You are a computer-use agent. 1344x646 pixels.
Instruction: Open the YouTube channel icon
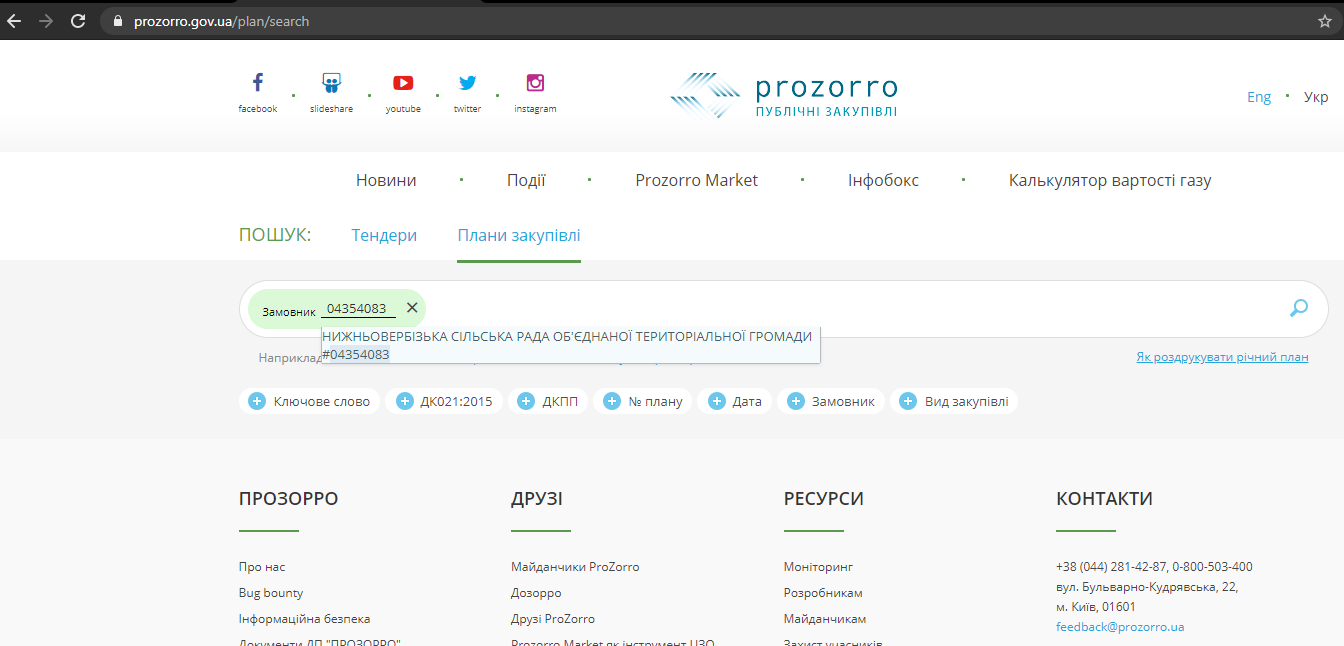tap(403, 84)
